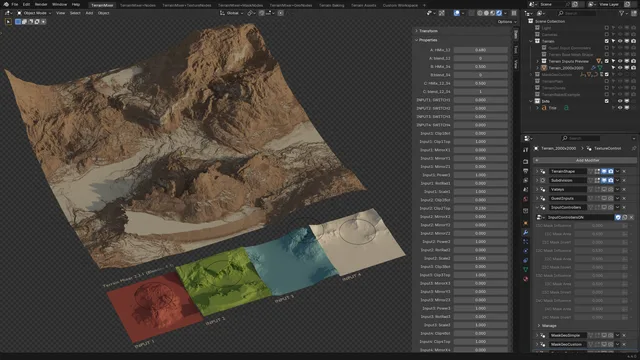The height and width of the screenshot is (360, 640).
Task: Adjust the A: HMix_12 value slider
Action: tap(480, 50)
